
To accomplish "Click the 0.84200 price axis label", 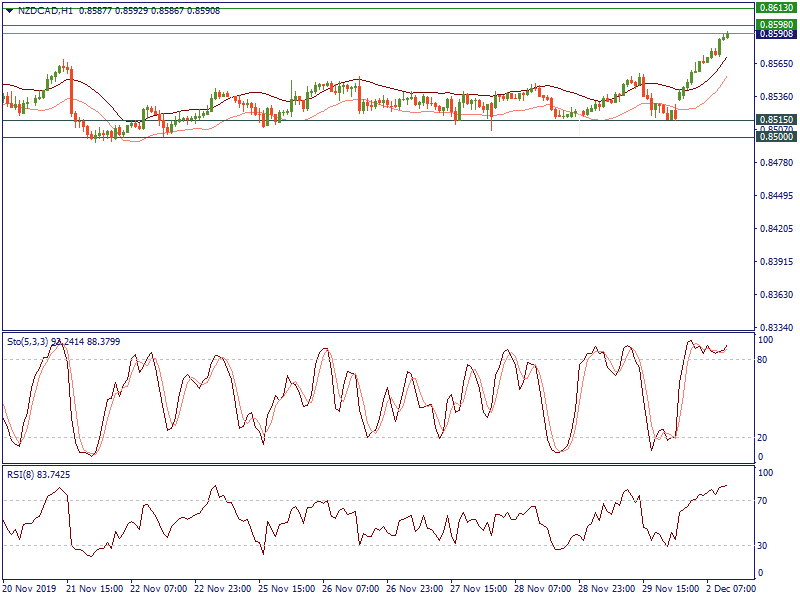I will [775, 229].
